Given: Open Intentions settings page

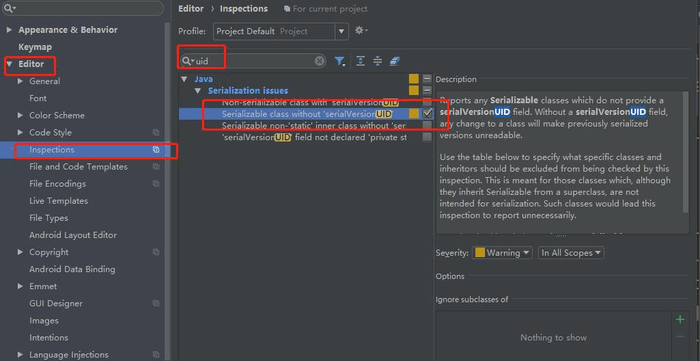Looking at the screenshot, I should (x=49, y=337).
